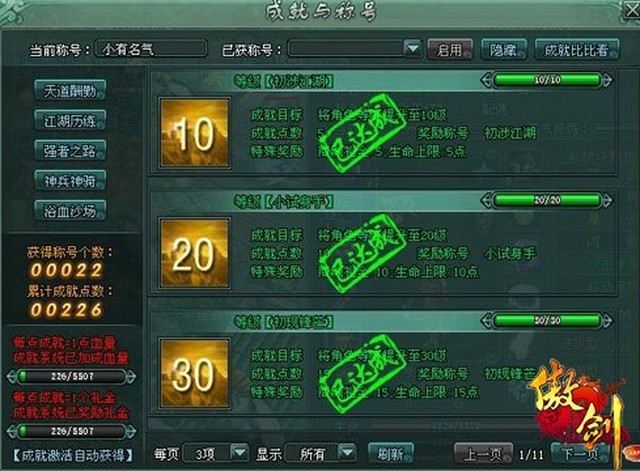
Task: Click the level 10 achievement icon
Action: (194, 133)
